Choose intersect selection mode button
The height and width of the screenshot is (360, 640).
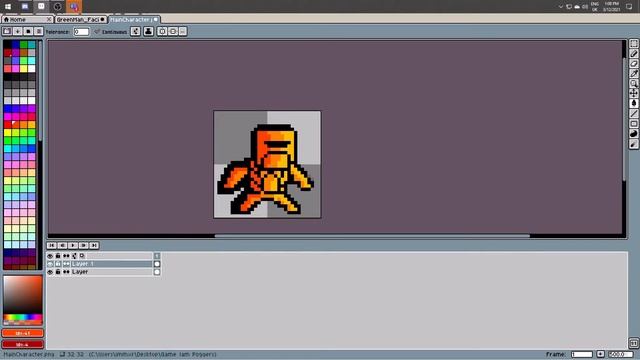pos(39,31)
